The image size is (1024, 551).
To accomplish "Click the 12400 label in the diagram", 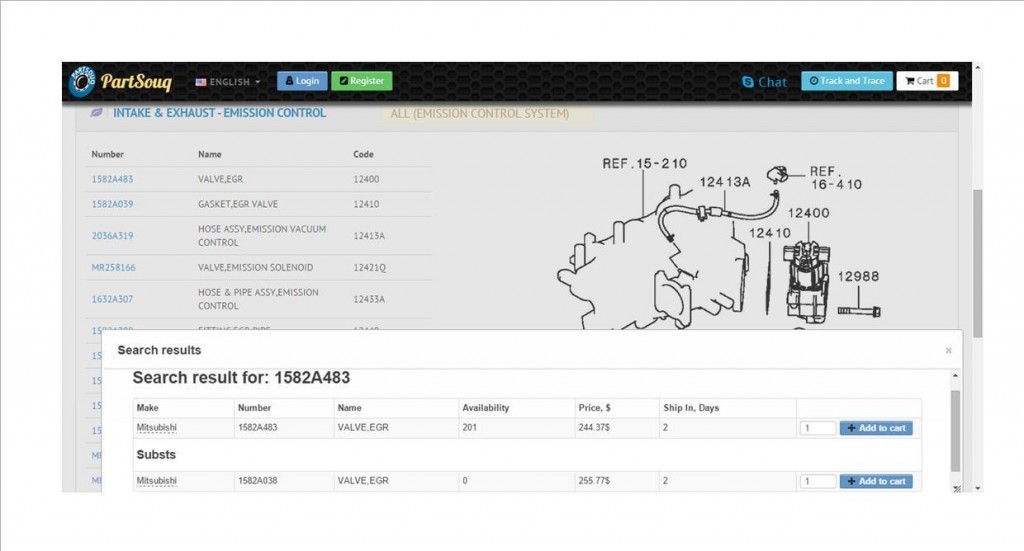I will click(808, 213).
